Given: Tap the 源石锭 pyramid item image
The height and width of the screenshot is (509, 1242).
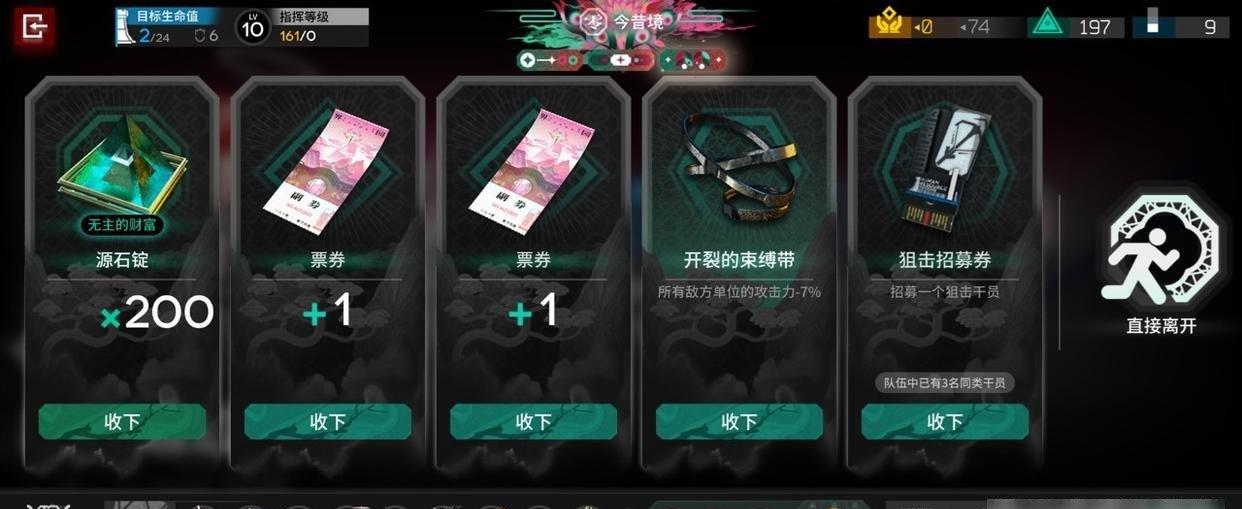Looking at the screenshot, I should click(x=122, y=162).
